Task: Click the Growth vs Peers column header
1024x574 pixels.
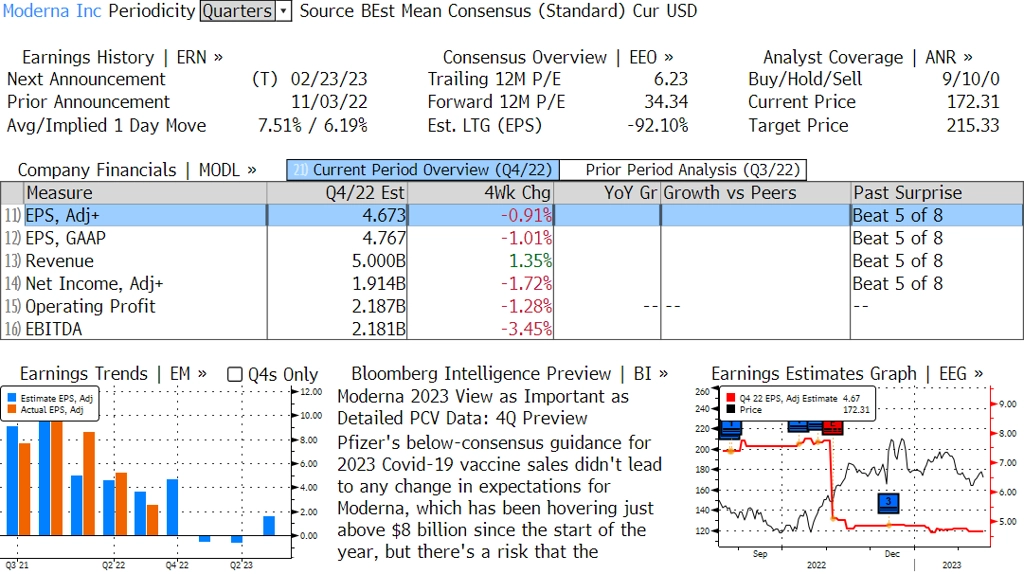Action: [756, 193]
